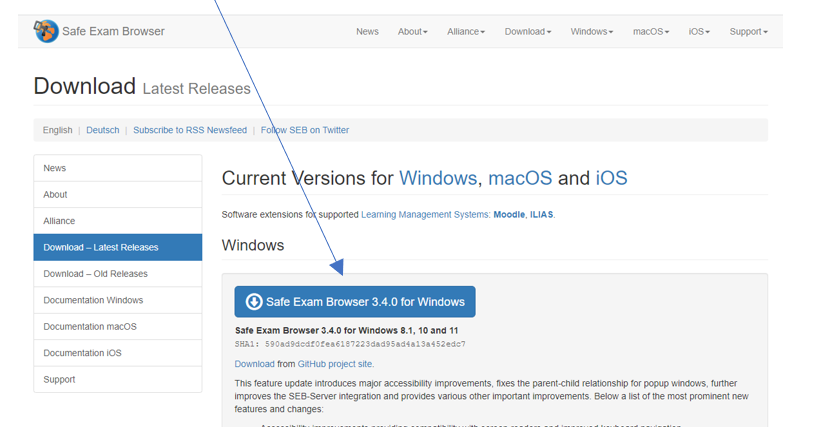Open the GitHub project site link

[335, 364]
